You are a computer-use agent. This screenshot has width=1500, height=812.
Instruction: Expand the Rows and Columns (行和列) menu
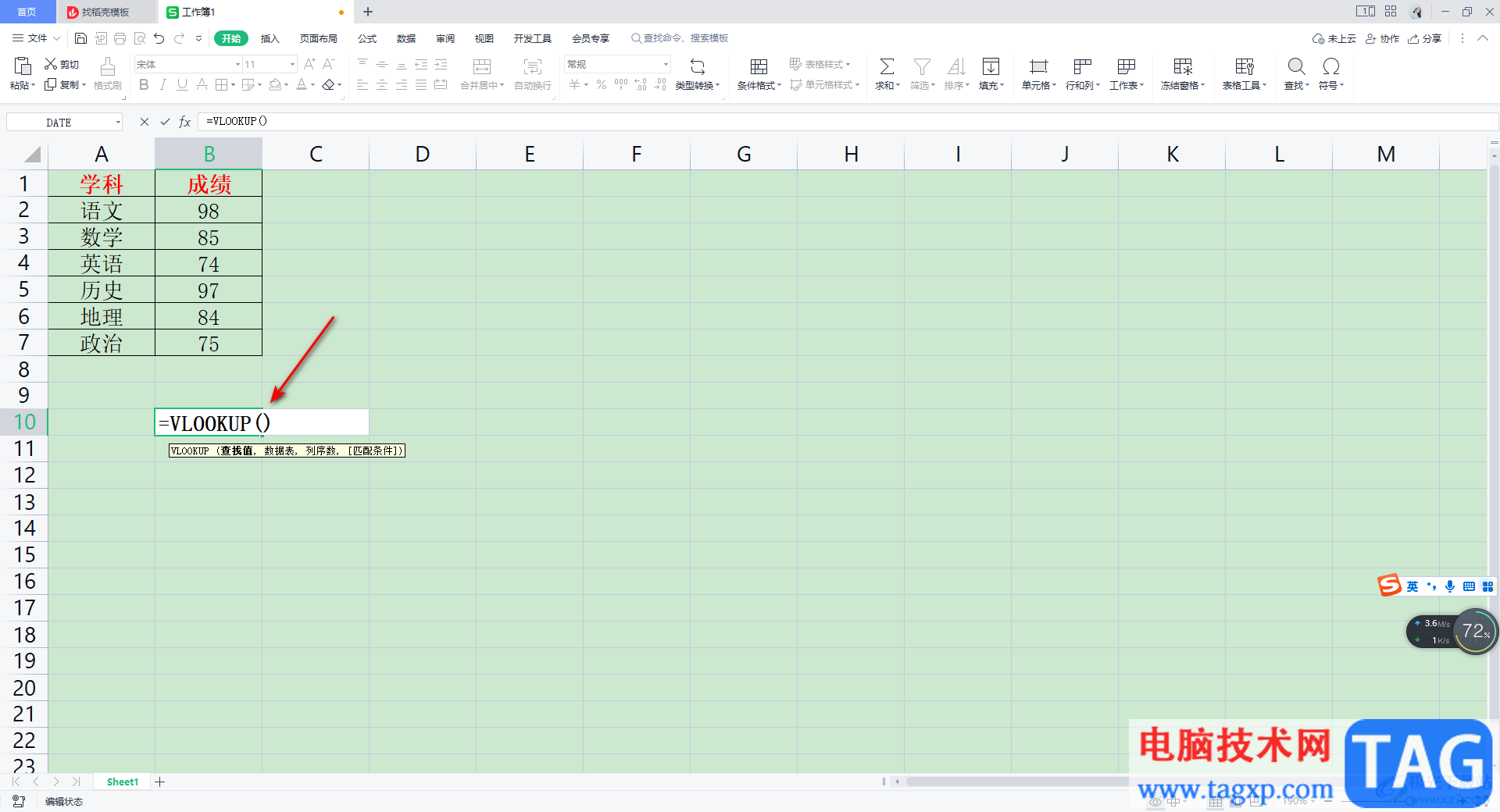coord(1083,85)
